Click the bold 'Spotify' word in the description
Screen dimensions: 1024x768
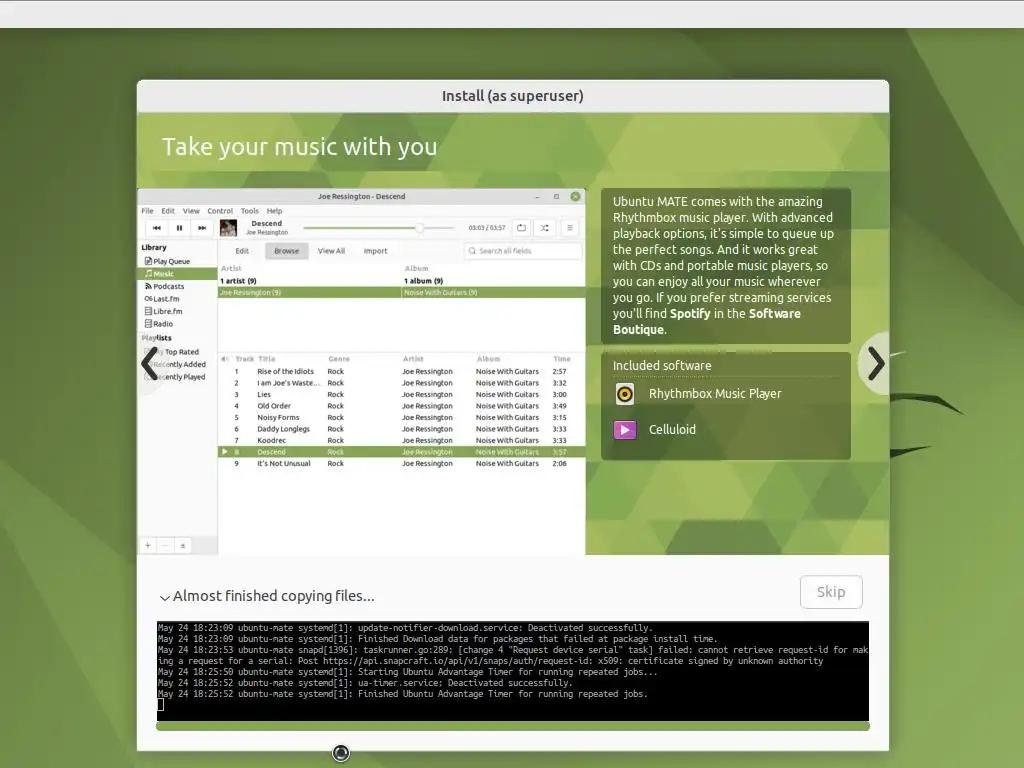(690, 313)
